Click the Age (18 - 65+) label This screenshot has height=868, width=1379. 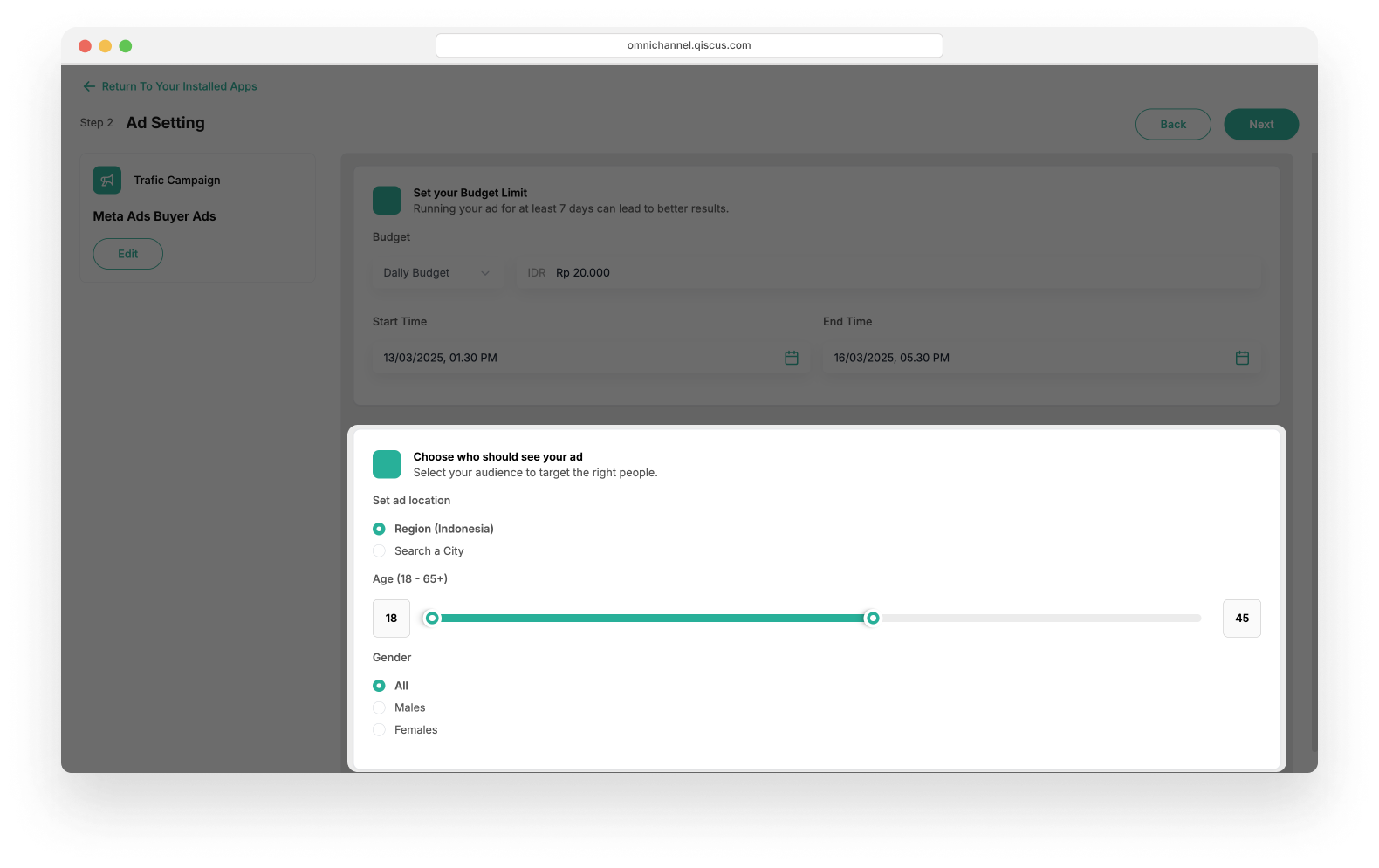click(x=410, y=578)
